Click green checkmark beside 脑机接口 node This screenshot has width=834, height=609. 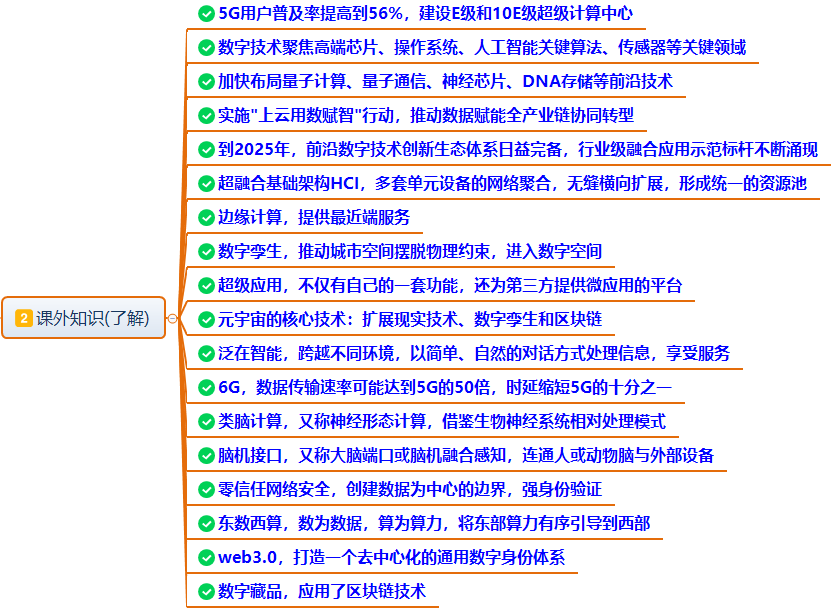pos(206,456)
